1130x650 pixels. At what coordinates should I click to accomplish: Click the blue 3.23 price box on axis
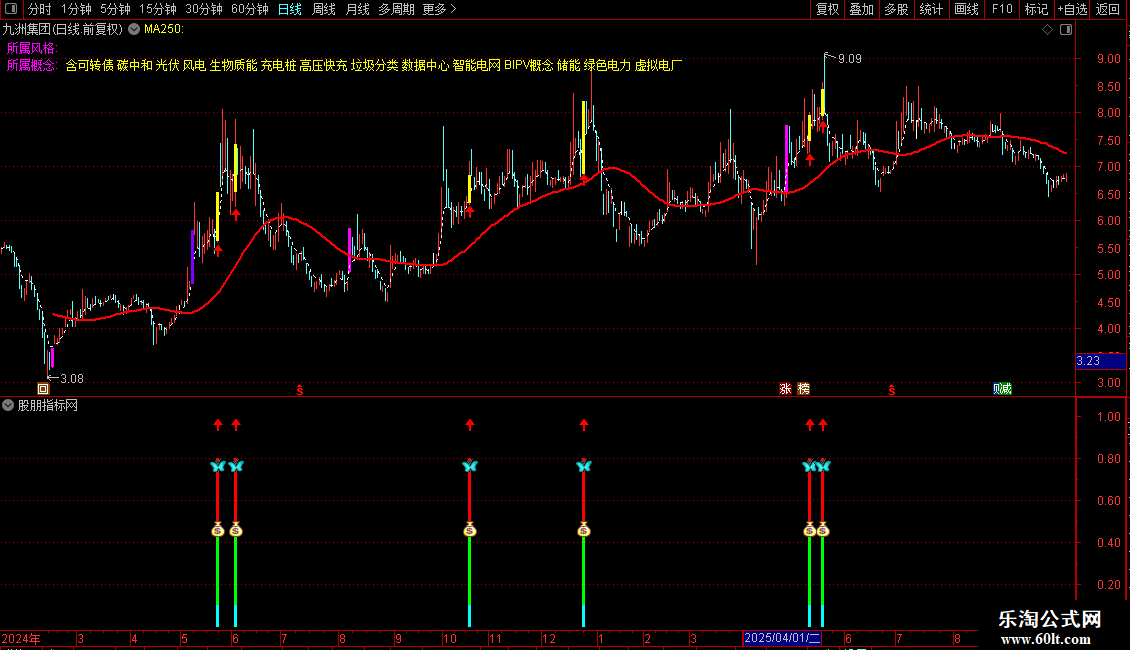(x=1100, y=361)
